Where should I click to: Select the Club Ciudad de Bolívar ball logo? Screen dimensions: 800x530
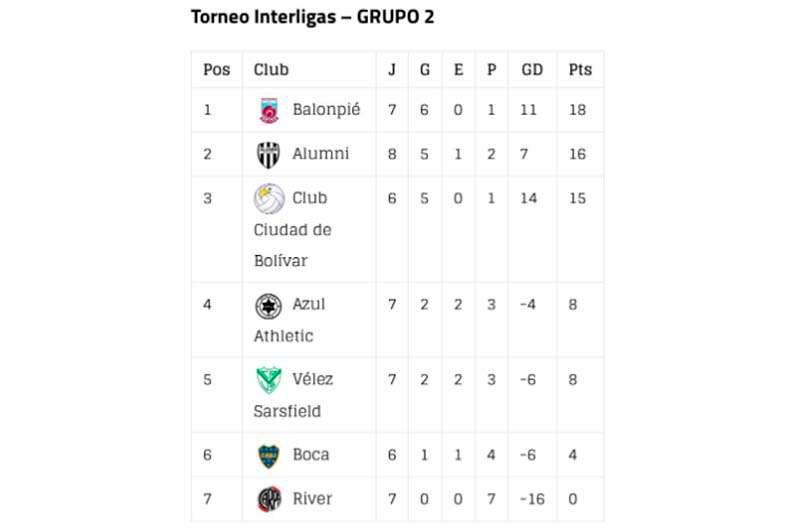pos(269,199)
